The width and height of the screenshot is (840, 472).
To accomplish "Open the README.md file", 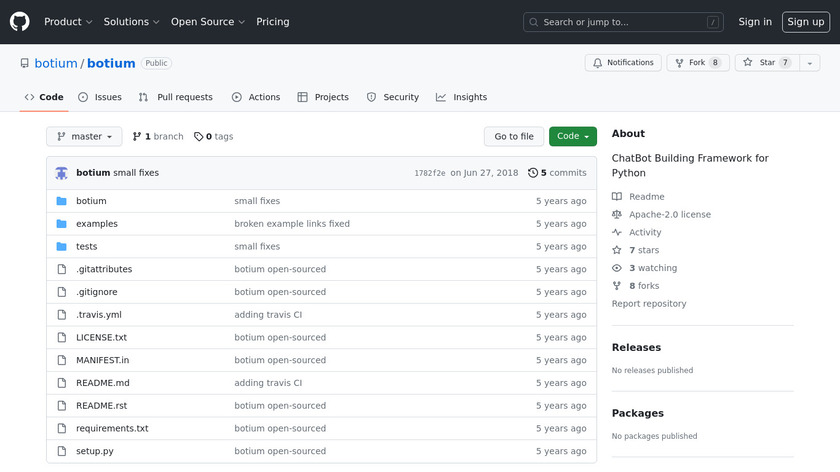I will coord(103,383).
